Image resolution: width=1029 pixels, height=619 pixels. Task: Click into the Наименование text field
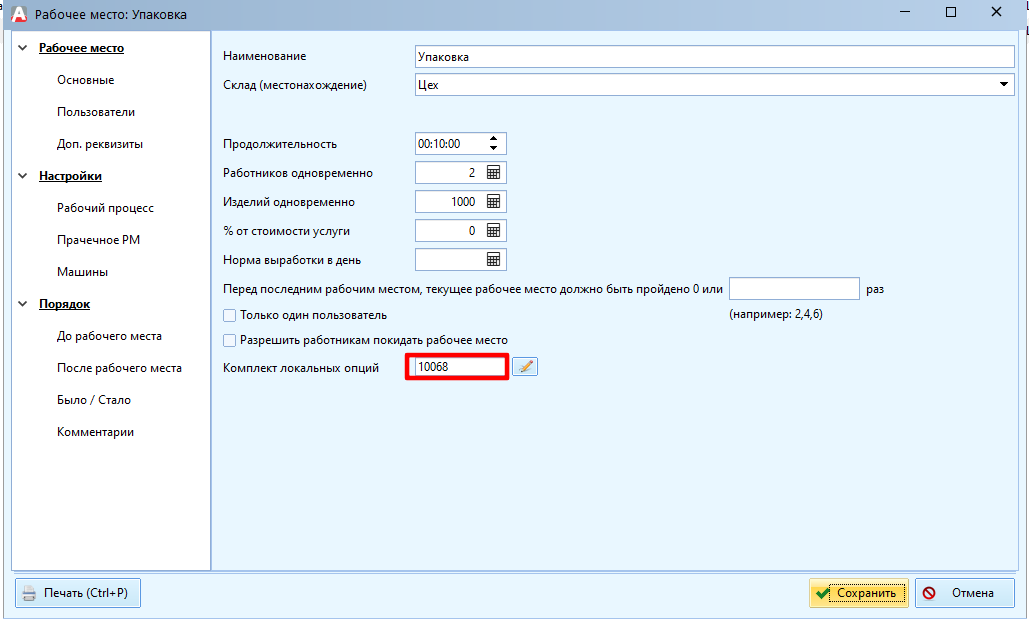pos(714,57)
